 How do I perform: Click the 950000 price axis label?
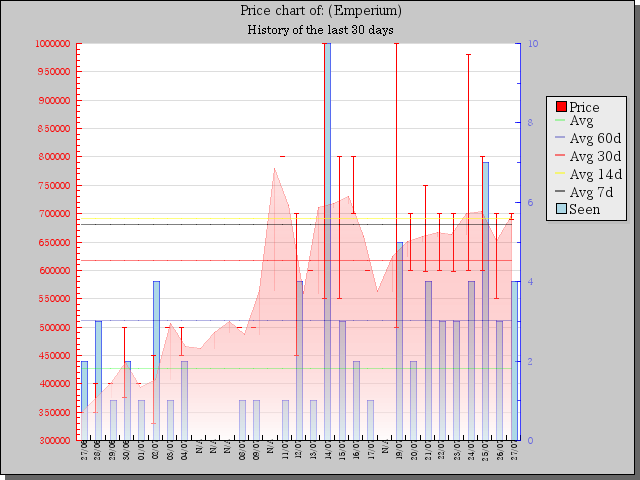54,71
